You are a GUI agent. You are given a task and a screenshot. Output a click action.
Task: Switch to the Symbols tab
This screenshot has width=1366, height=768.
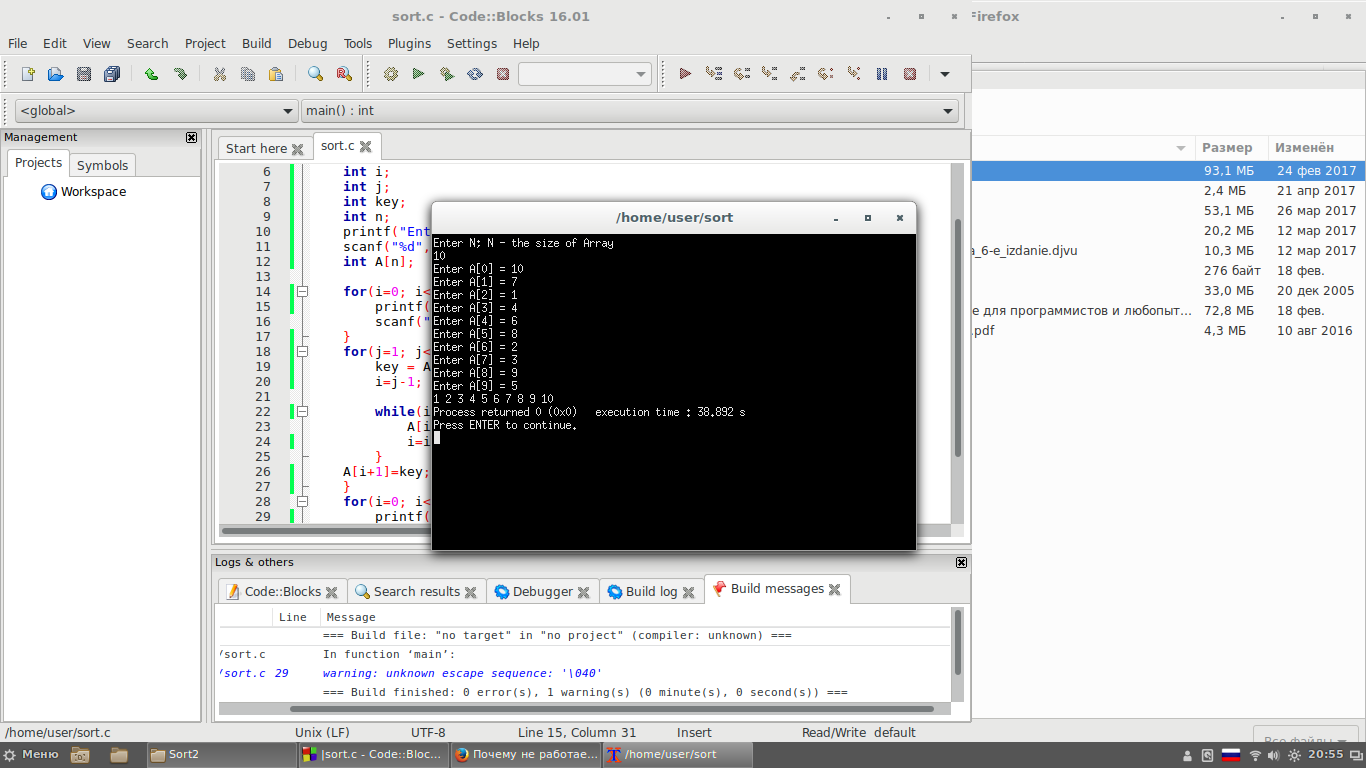pyautogui.click(x=102, y=165)
